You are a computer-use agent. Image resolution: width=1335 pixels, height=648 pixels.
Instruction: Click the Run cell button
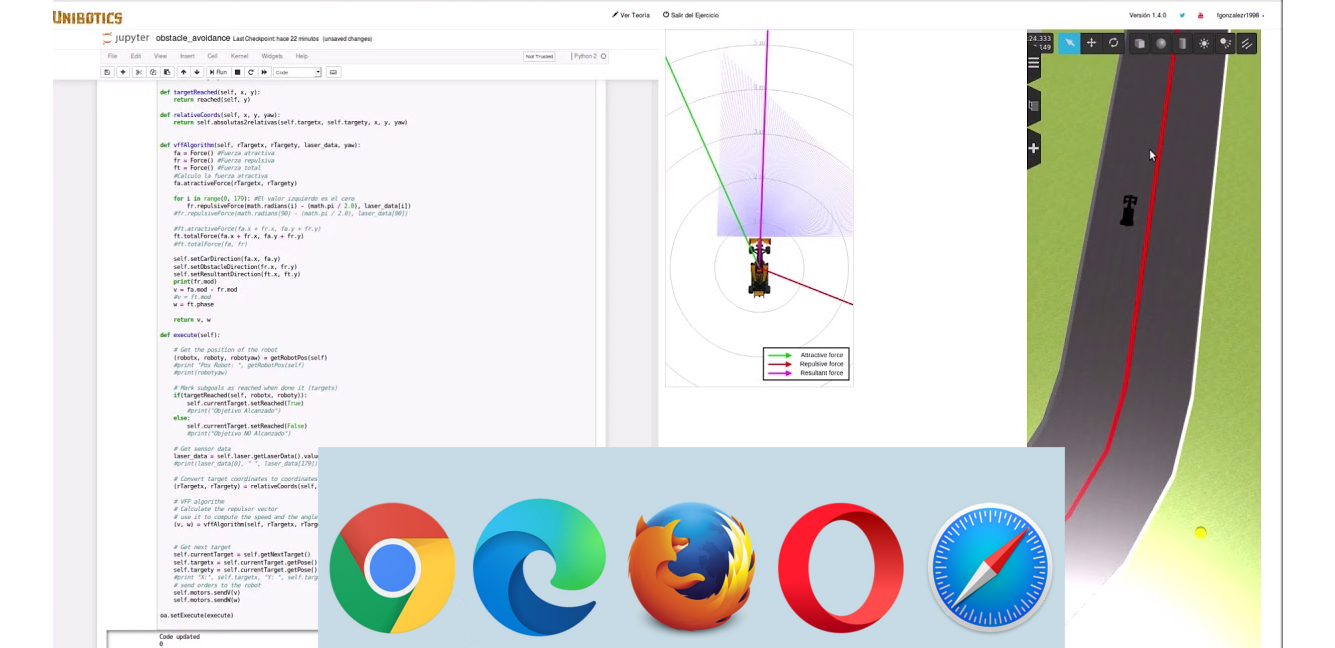click(x=218, y=72)
